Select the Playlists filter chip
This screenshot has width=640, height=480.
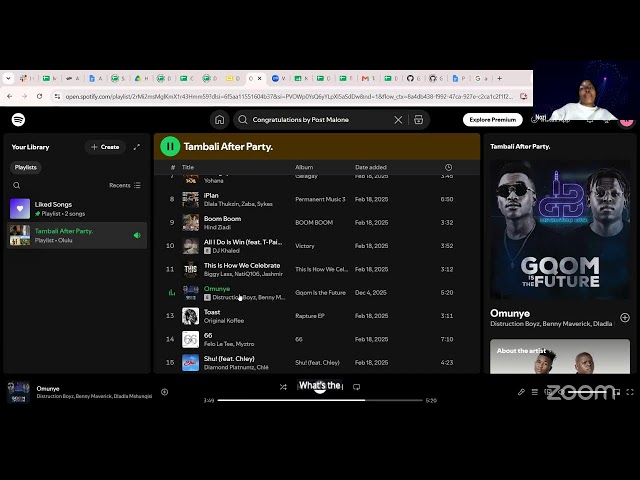[x=26, y=167]
